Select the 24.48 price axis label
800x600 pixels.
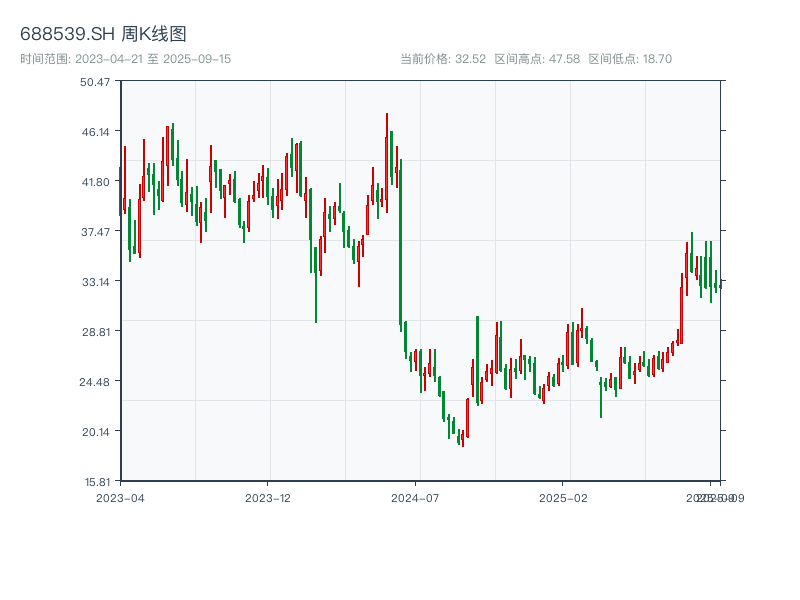click(95, 381)
